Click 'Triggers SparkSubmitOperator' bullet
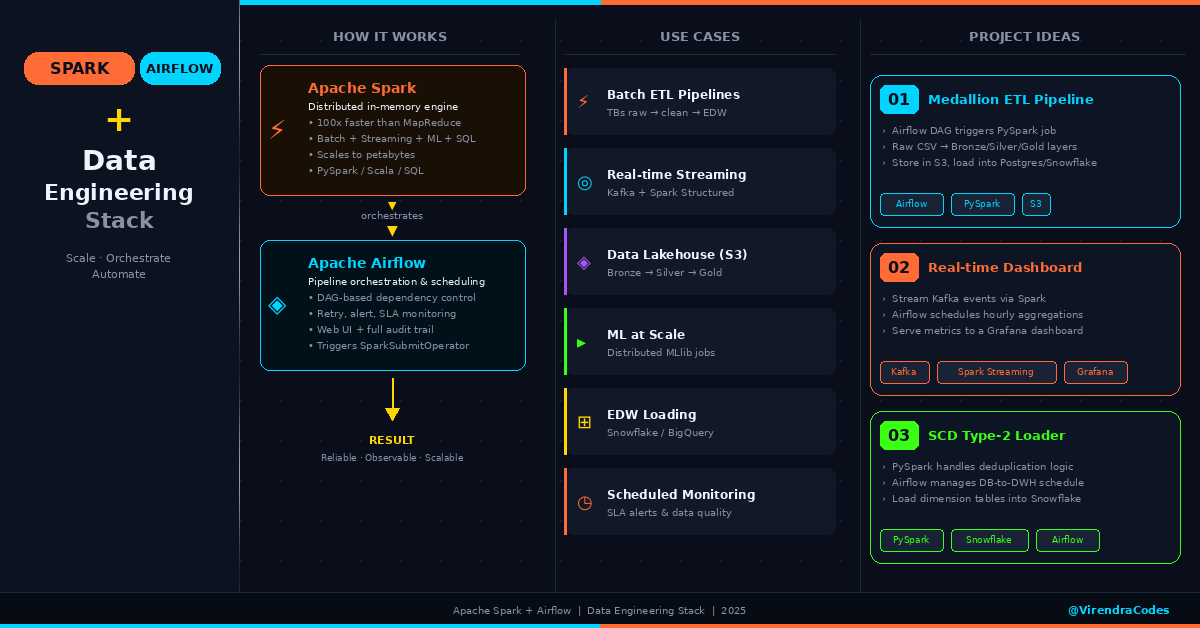Image resolution: width=1200 pixels, height=628 pixels. coord(388,345)
